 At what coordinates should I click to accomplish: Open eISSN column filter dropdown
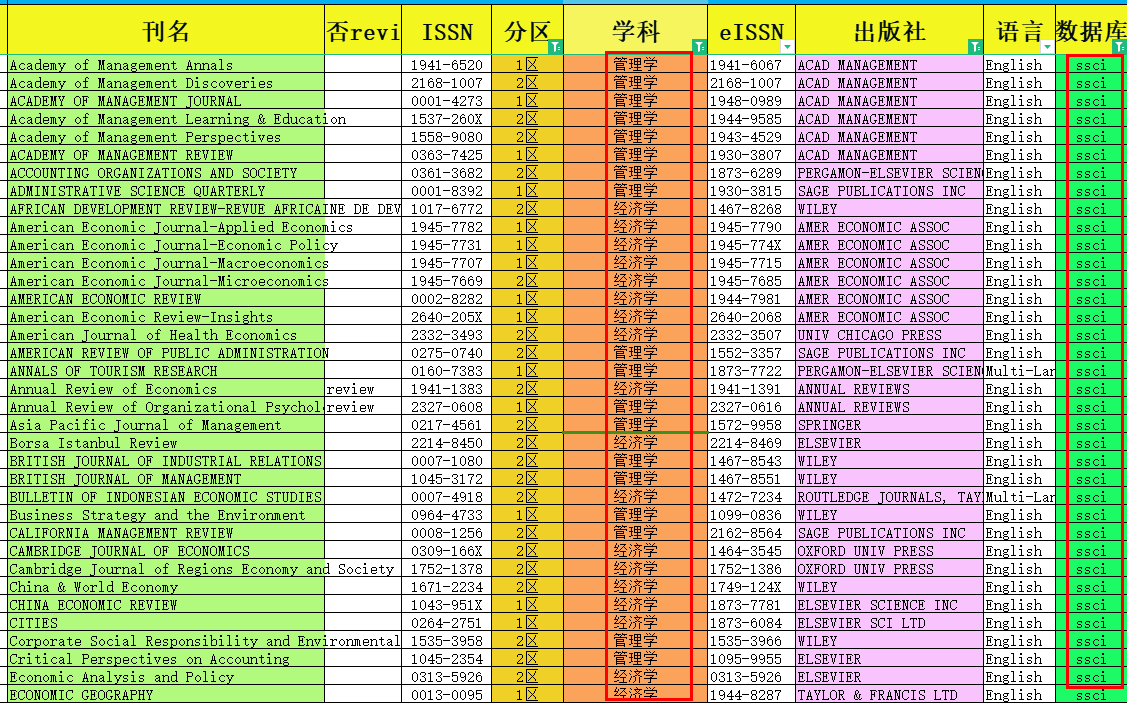point(787,47)
